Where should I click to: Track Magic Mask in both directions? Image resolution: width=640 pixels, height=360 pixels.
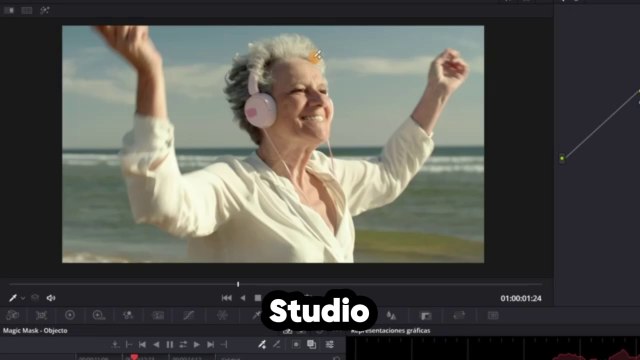(183, 345)
